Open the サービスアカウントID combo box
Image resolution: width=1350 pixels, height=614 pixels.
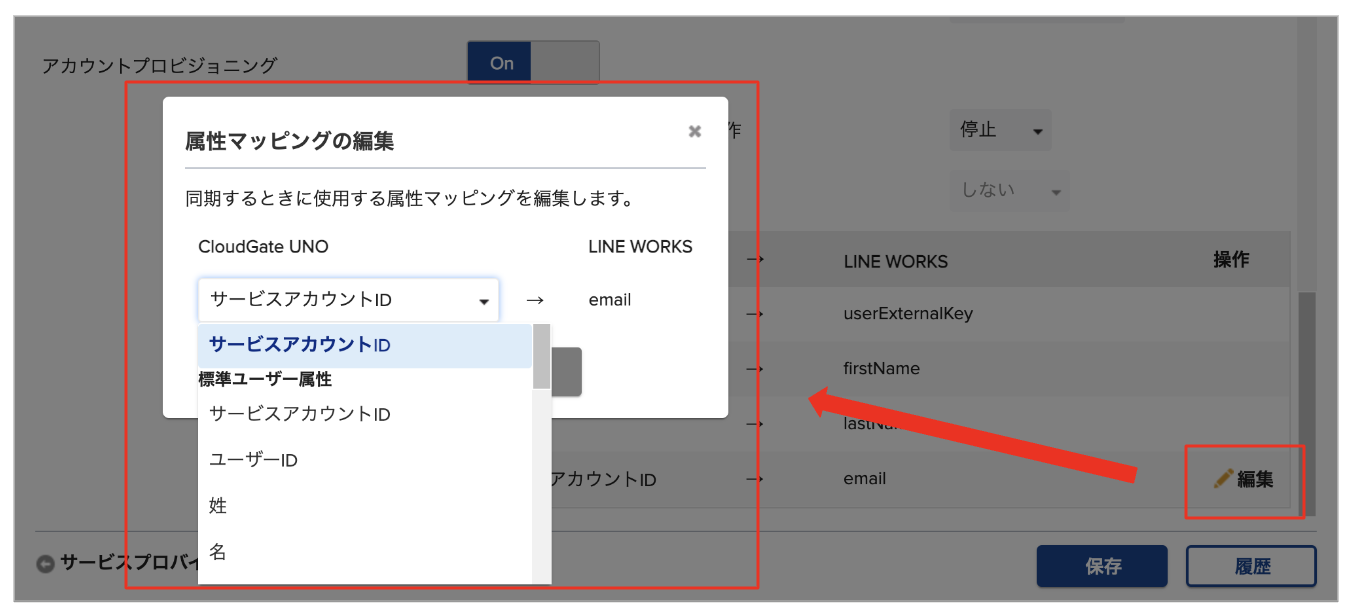click(348, 300)
